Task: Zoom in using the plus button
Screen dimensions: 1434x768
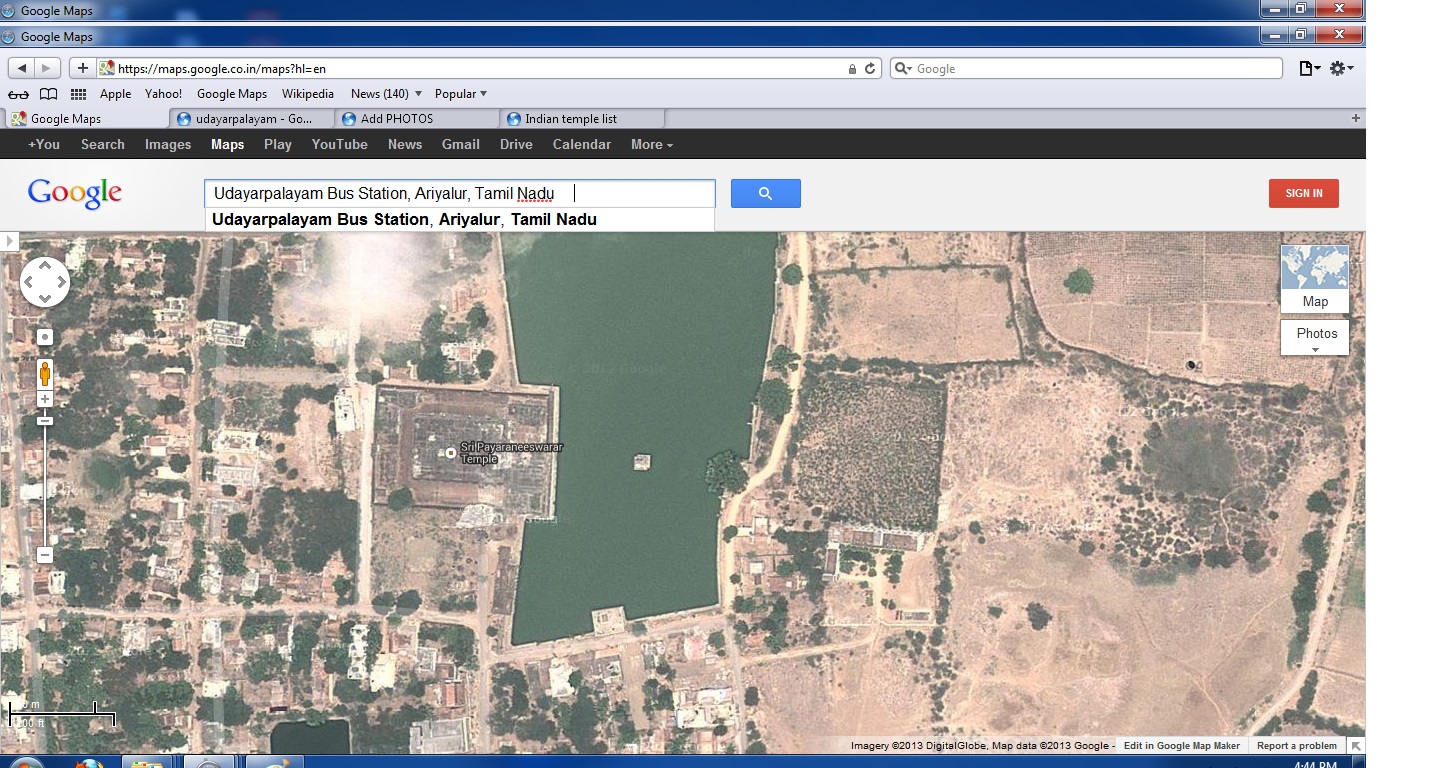Action: click(x=45, y=400)
